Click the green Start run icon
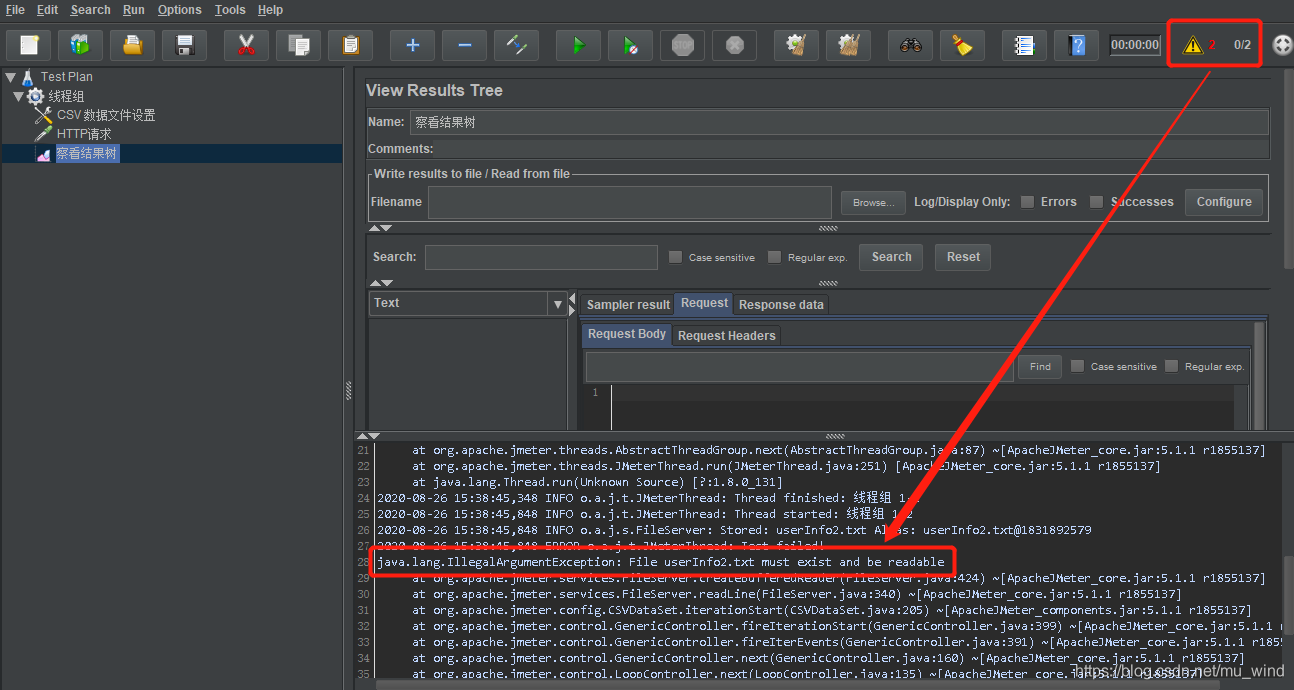The width and height of the screenshot is (1294, 690). coord(578,45)
